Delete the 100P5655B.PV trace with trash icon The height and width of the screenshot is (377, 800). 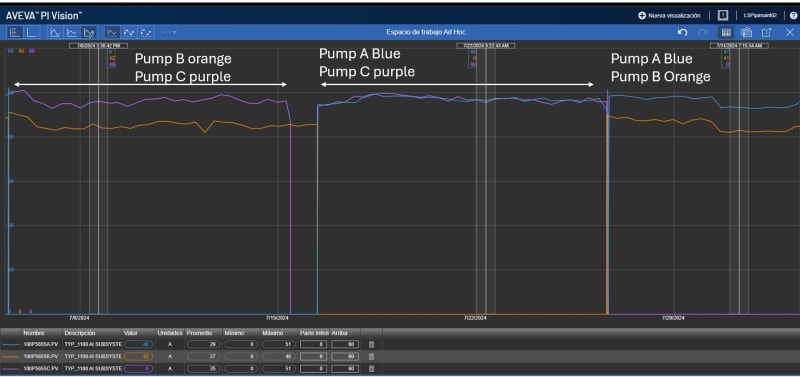371,357
